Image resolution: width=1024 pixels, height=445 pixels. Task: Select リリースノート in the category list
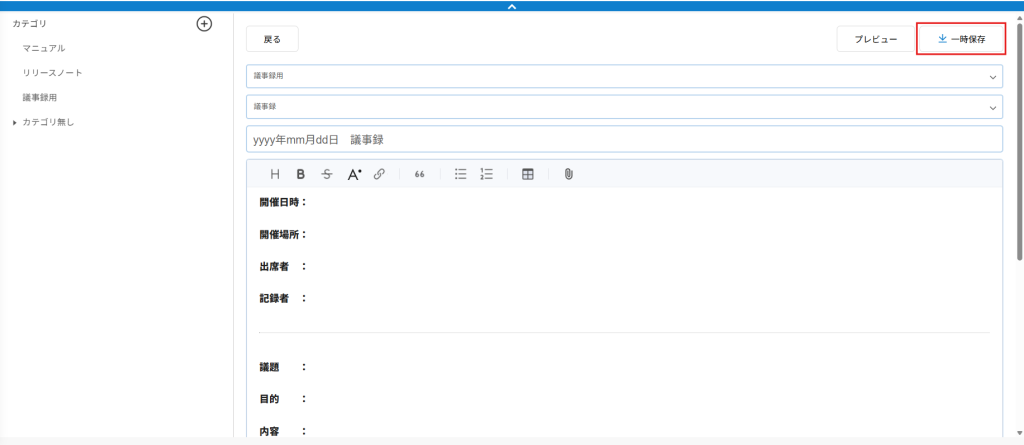click(x=53, y=73)
